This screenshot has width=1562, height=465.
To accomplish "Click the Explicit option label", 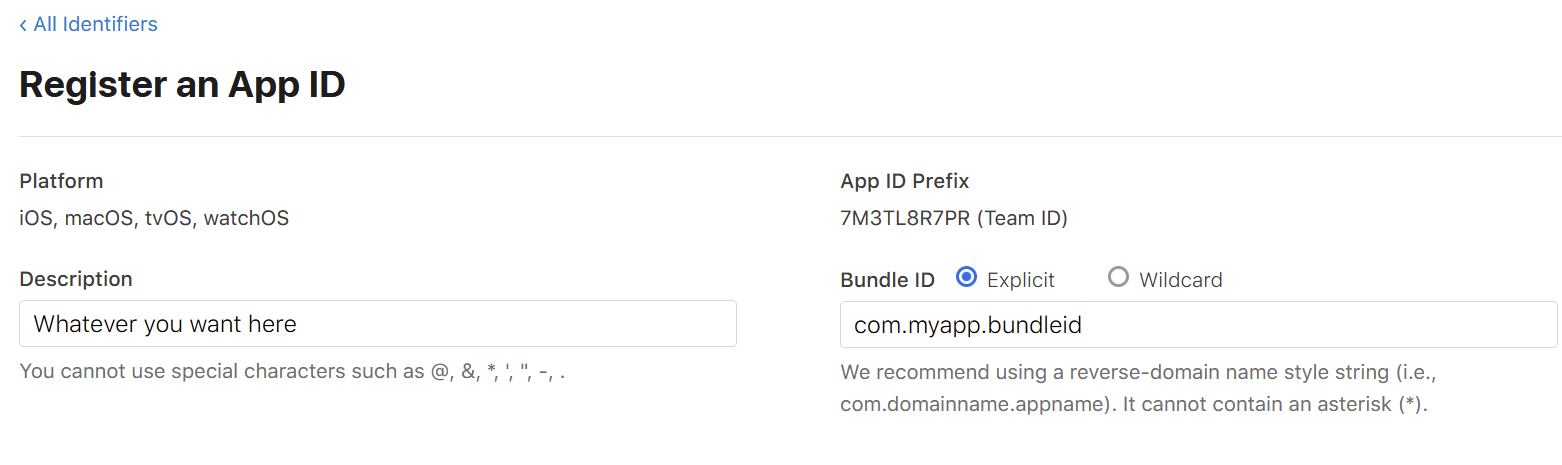I will pyautogui.click(x=1020, y=280).
